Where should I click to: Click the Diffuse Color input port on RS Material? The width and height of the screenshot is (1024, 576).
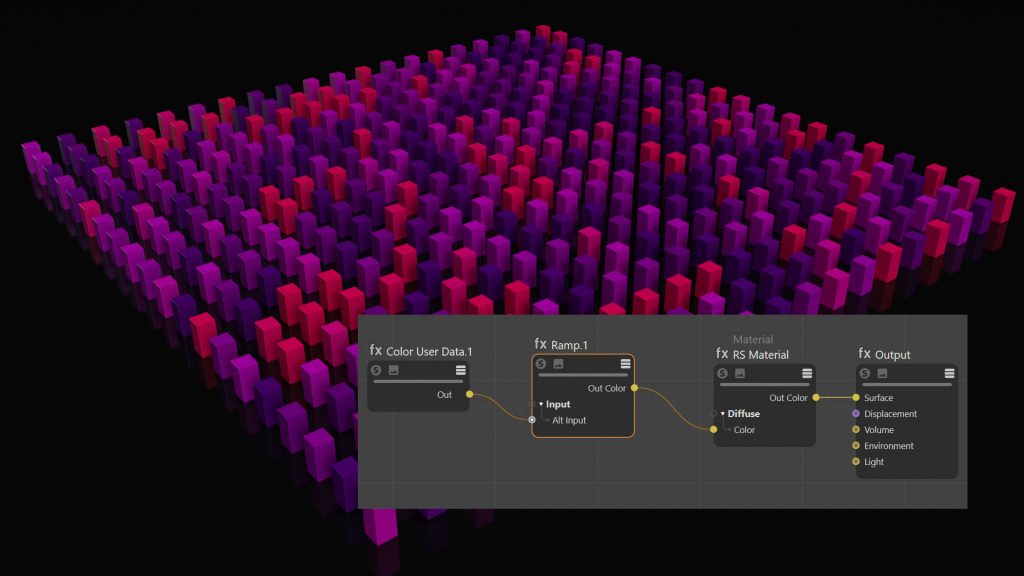tap(714, 430)
